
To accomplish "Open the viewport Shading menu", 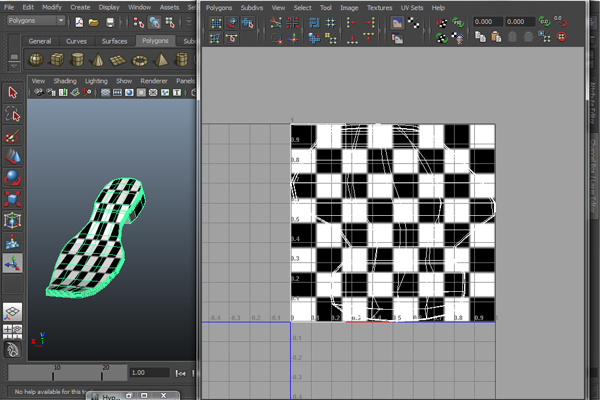I will pyautogui.click(x=65, y=81).
